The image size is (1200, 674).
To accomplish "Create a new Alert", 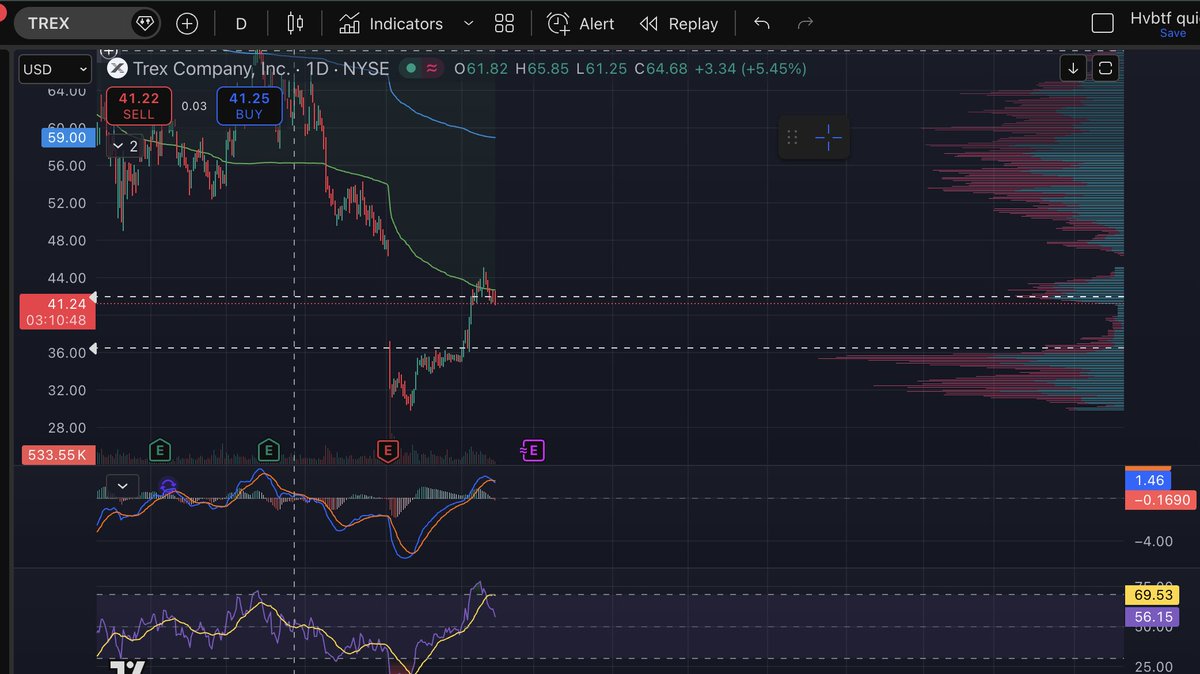I will pos(581,23).
